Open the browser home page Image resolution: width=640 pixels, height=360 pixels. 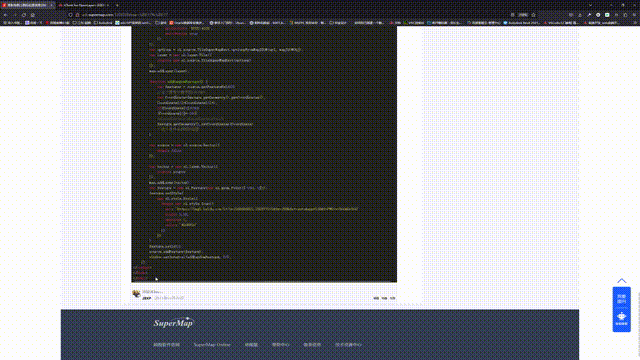33,15
